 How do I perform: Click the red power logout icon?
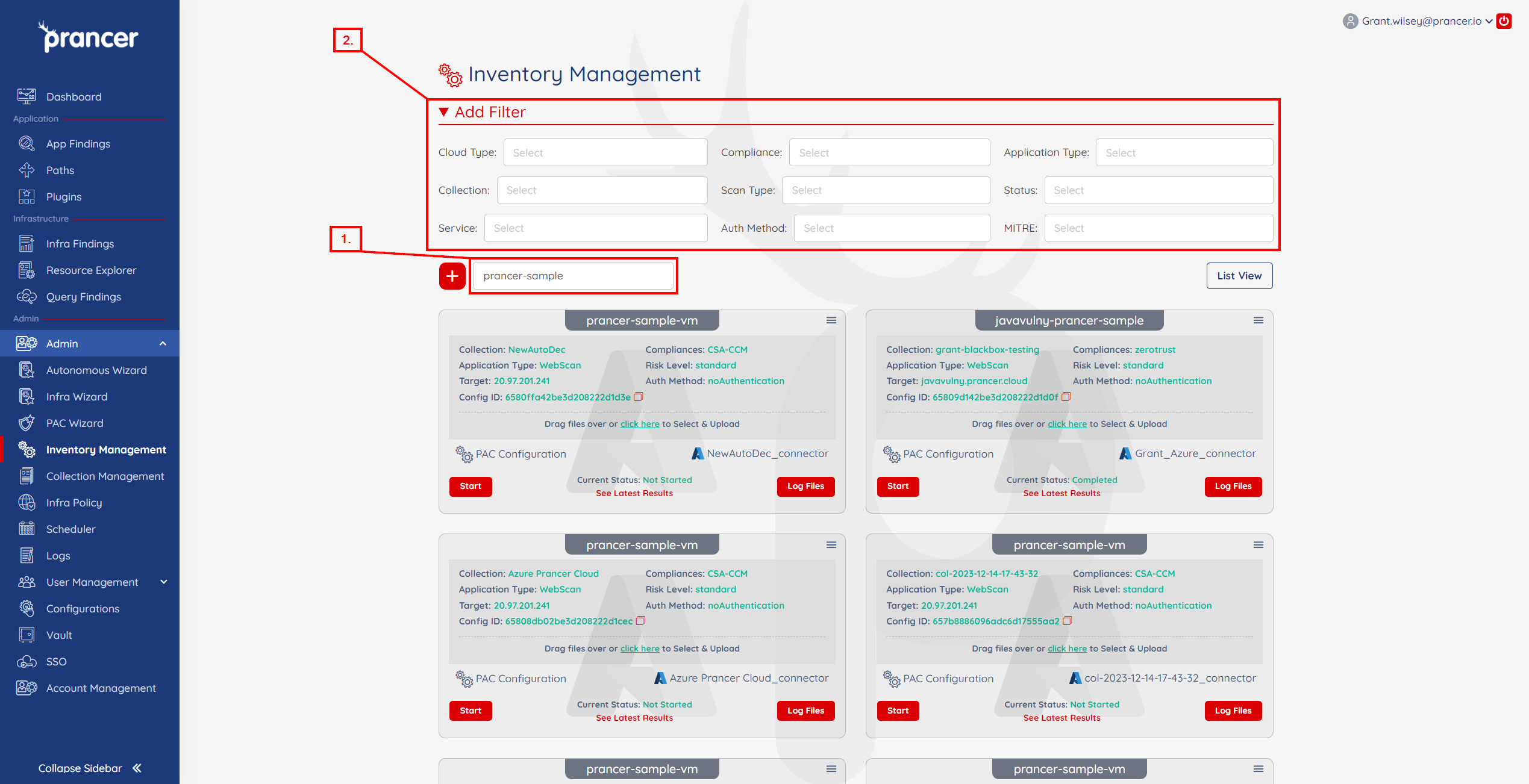[1504, 21]
